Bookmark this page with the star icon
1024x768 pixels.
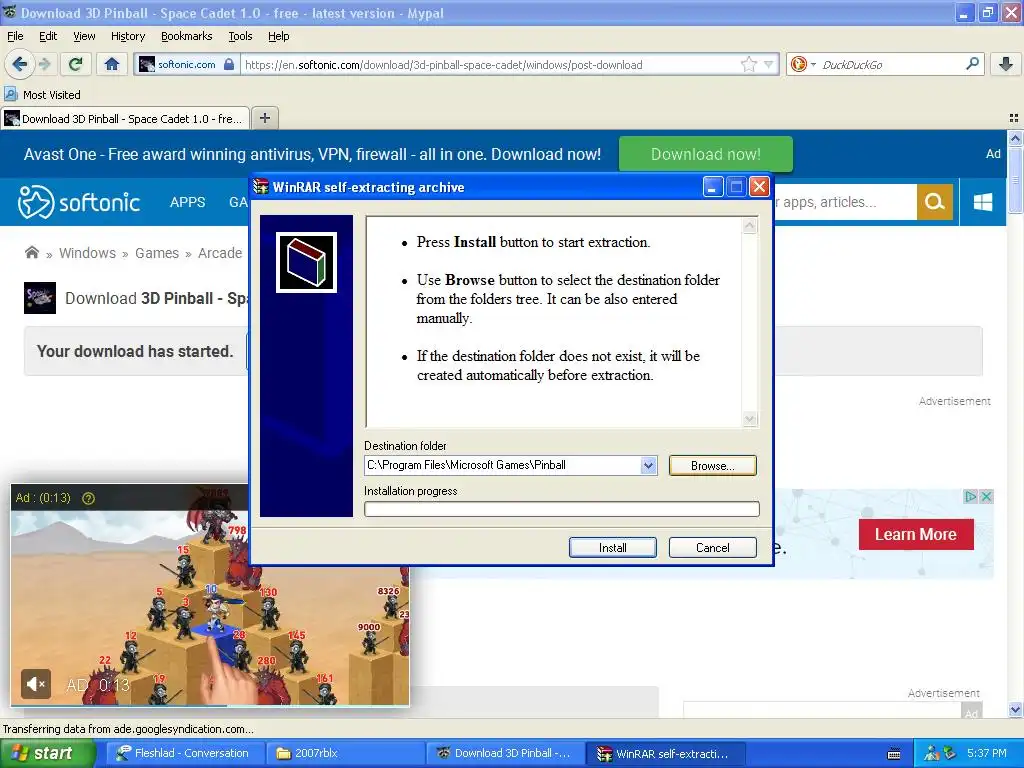(748, 64)
